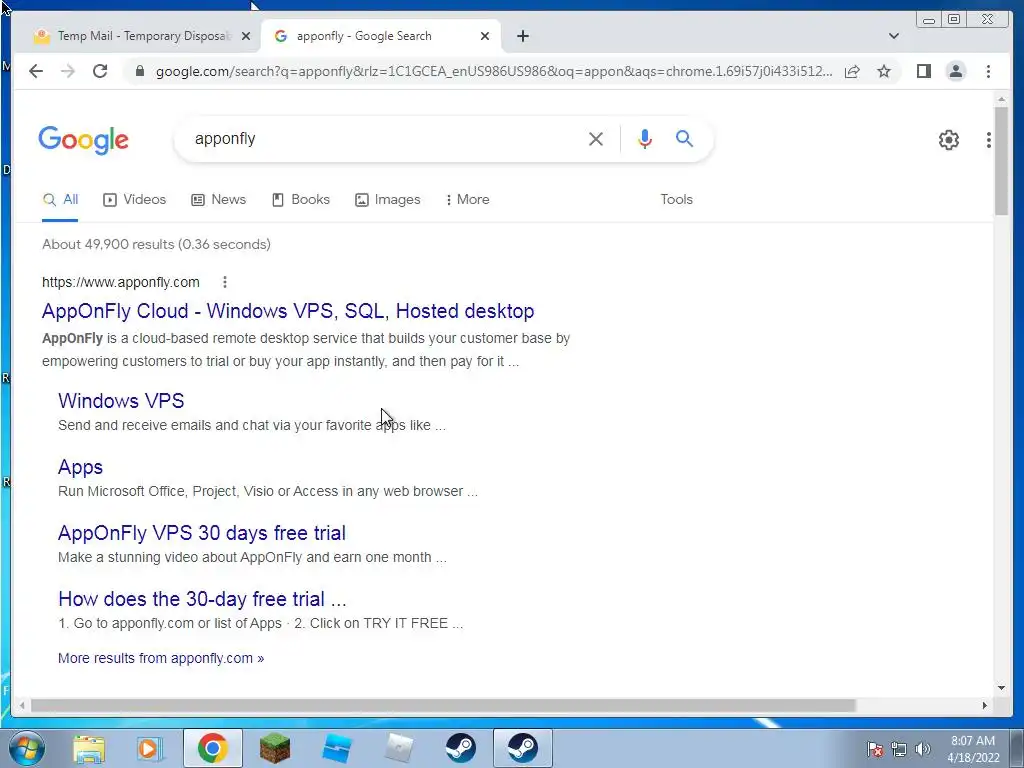Image resolution: width=1024 pixels, height=768 pixels.
Task: Click the https://www.apponfly.com URL text
Action: 121,282
